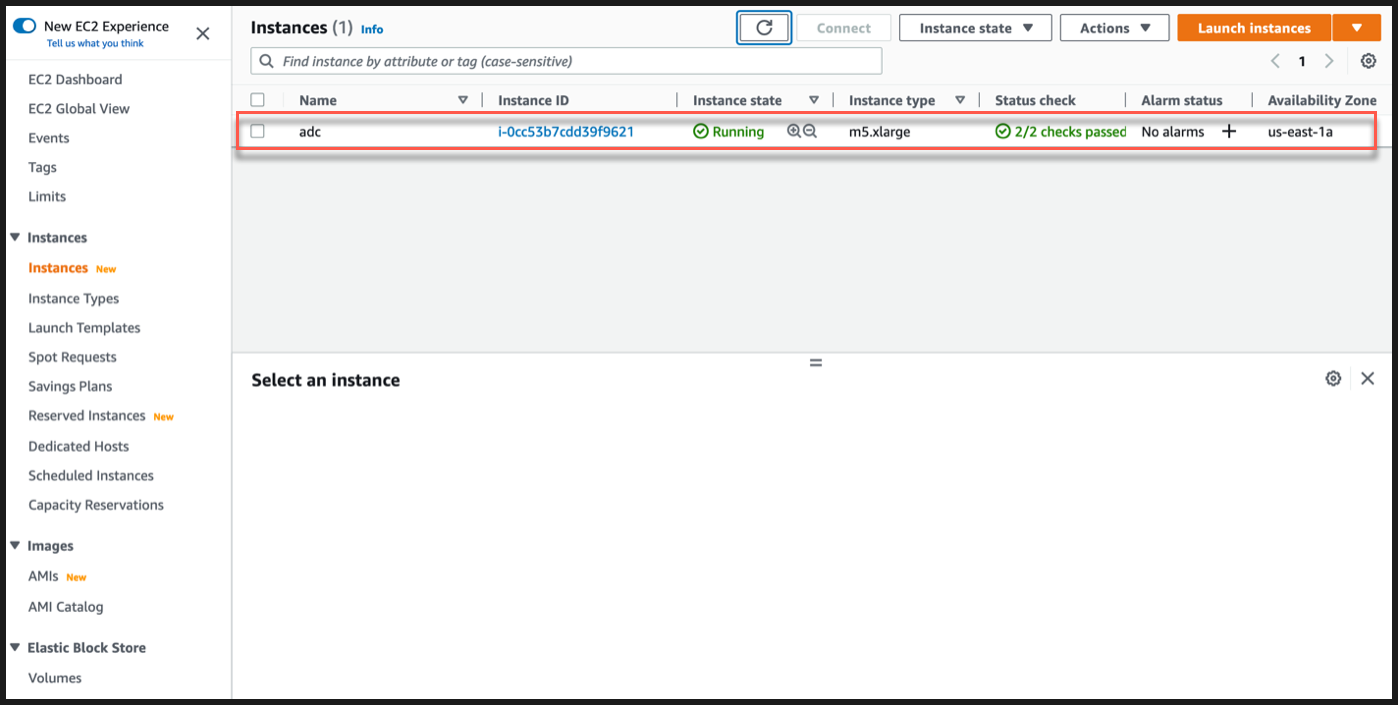Click the Status check column header
The width and height of the screenshot is (1398, 705).
click(1035, 100)
